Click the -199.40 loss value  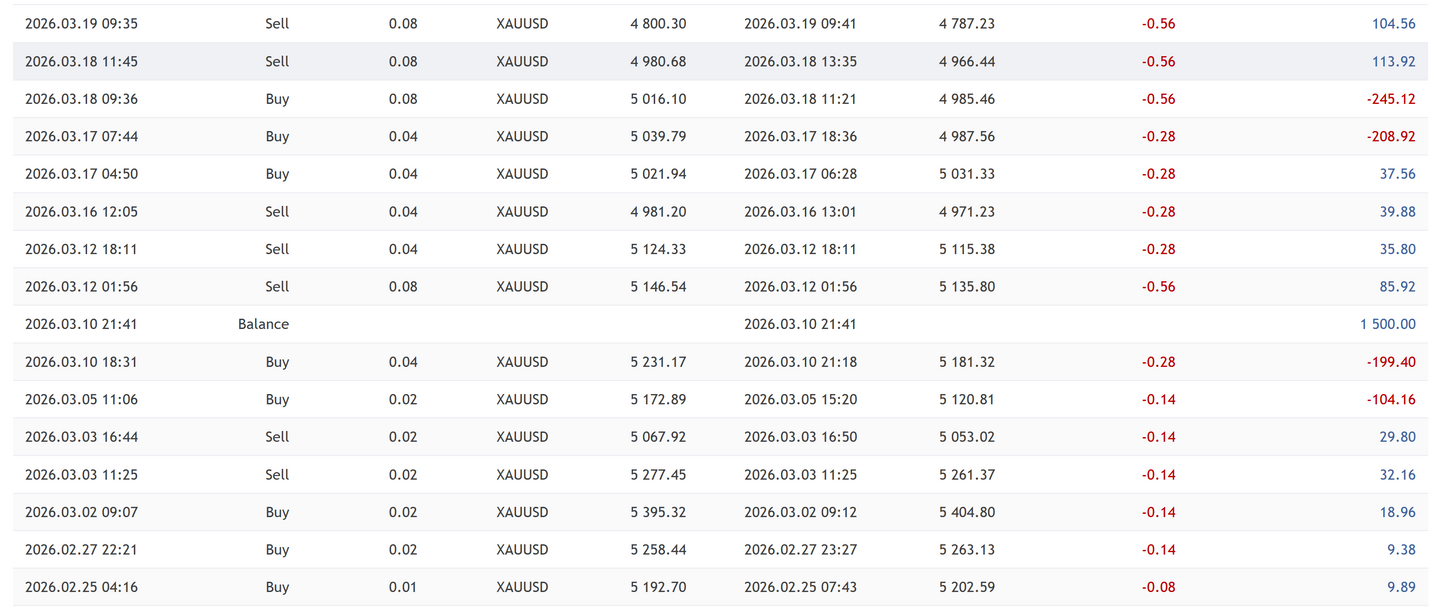point(1391,362)
